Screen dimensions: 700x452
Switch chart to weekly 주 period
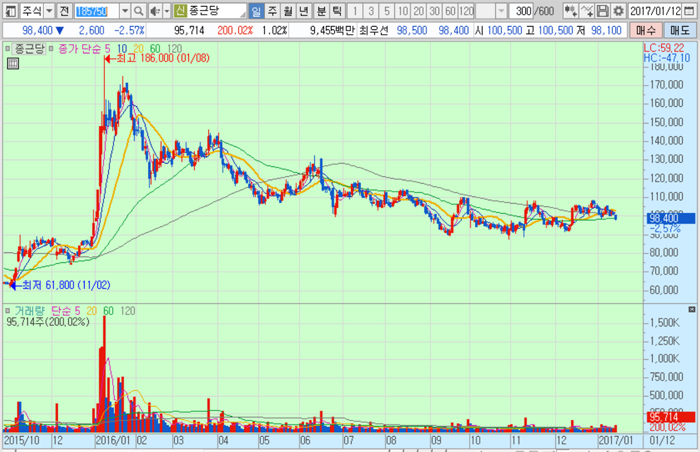tap(272, 11)
